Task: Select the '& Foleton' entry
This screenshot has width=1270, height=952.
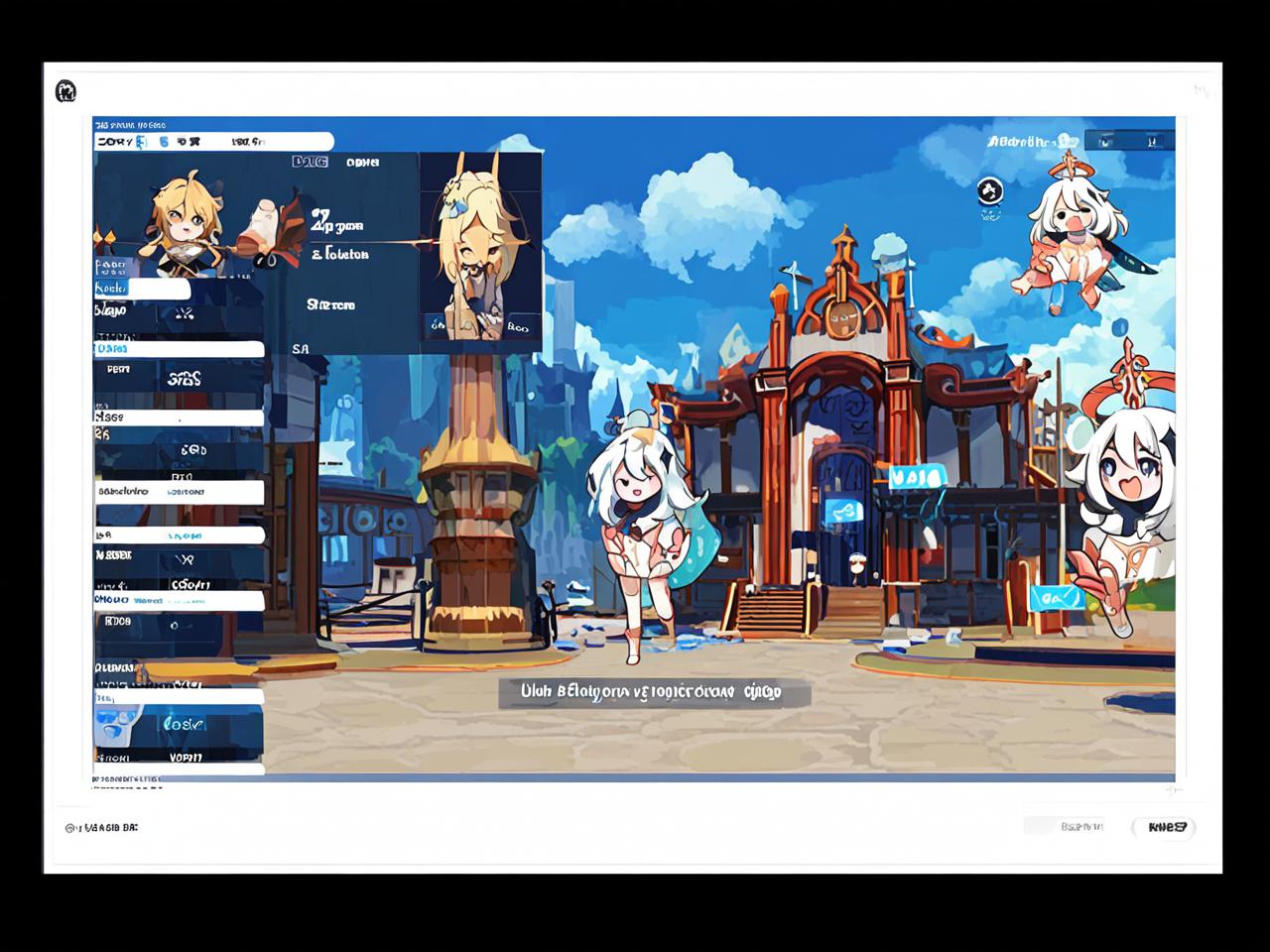Action: 340,254
